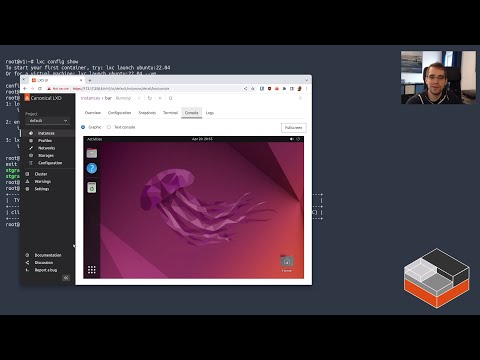Open the Documentation link in the sidebar

(x=48, y=255)
